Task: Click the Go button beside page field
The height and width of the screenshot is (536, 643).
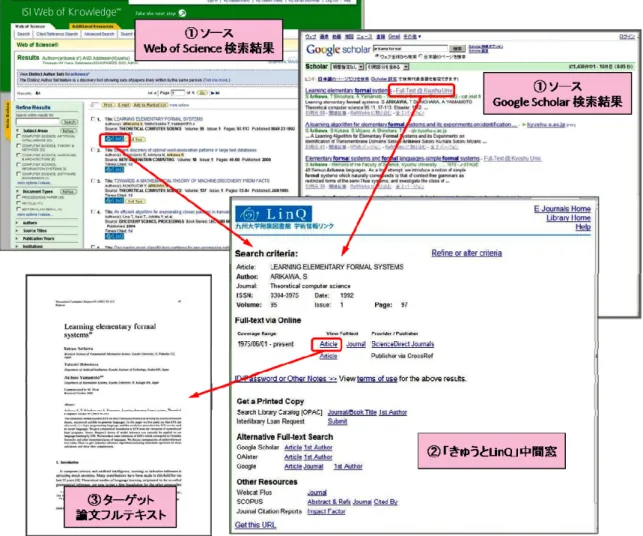Action: pos(202,93)
